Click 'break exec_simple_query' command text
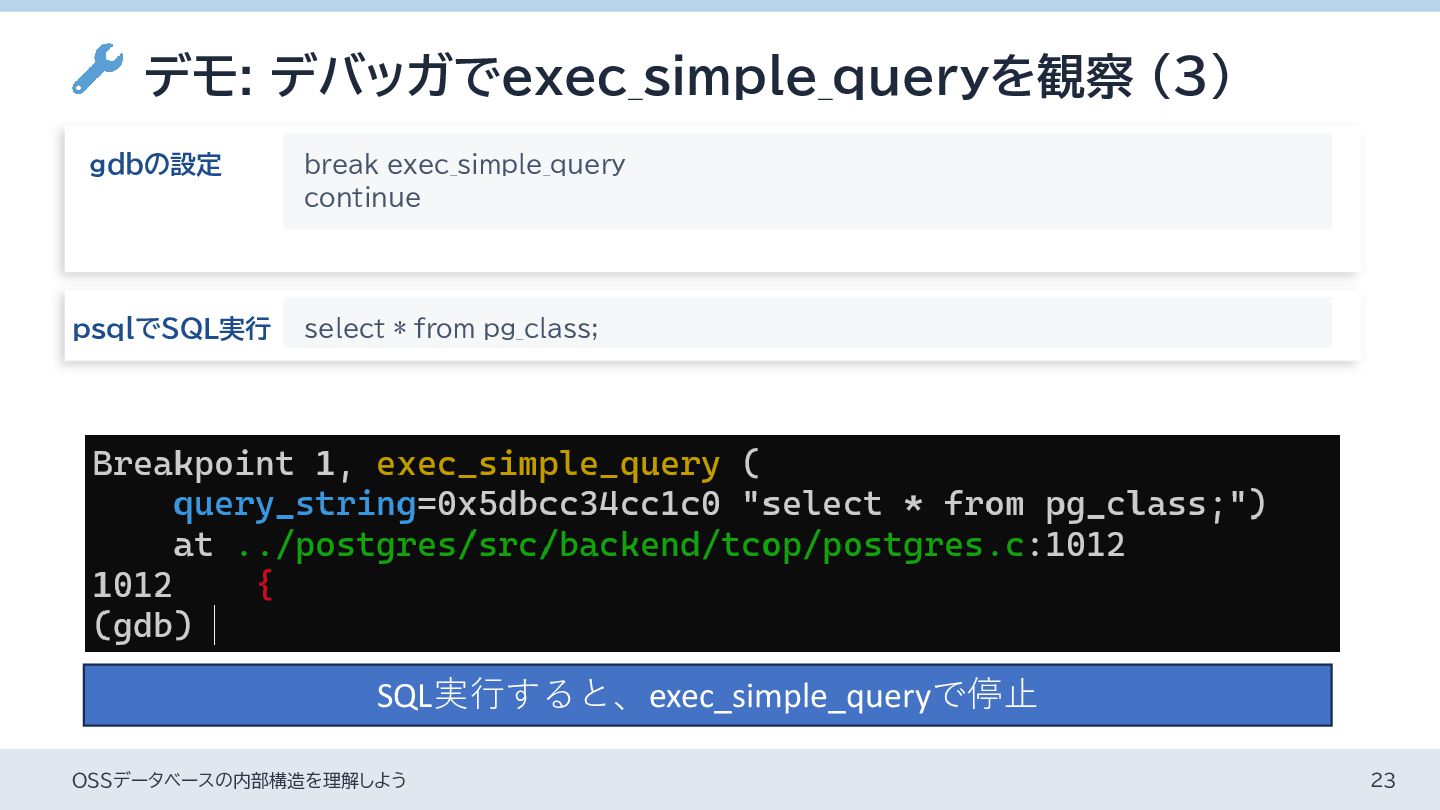1440x810 pixels. click(x=464, y=164)
